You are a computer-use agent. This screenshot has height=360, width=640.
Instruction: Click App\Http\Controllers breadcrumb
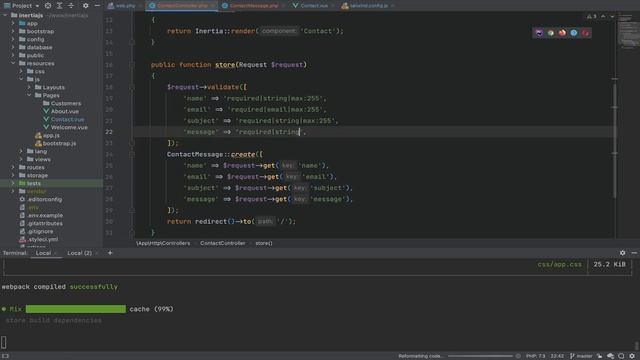pos(163,243)
